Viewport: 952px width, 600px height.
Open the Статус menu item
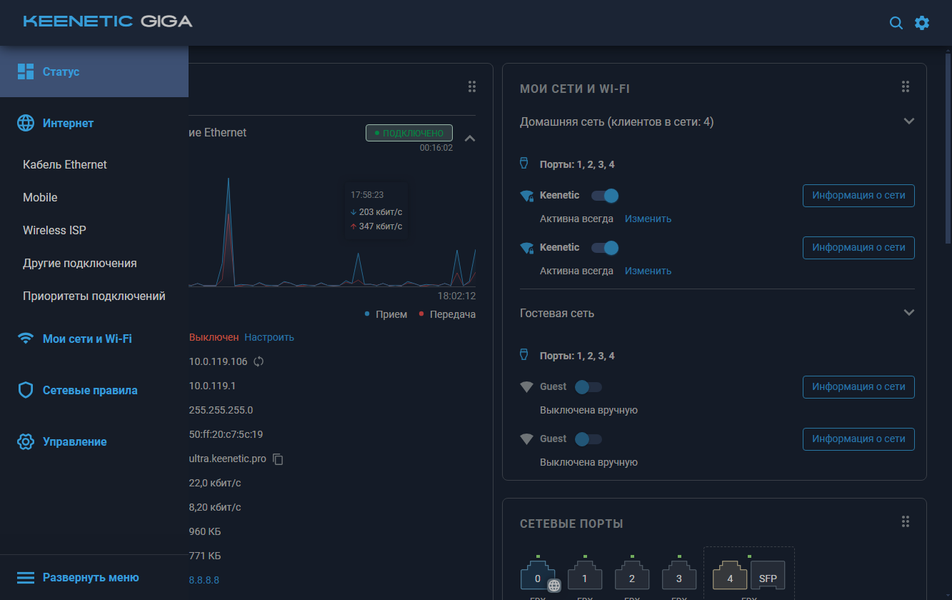coord(94,72)
